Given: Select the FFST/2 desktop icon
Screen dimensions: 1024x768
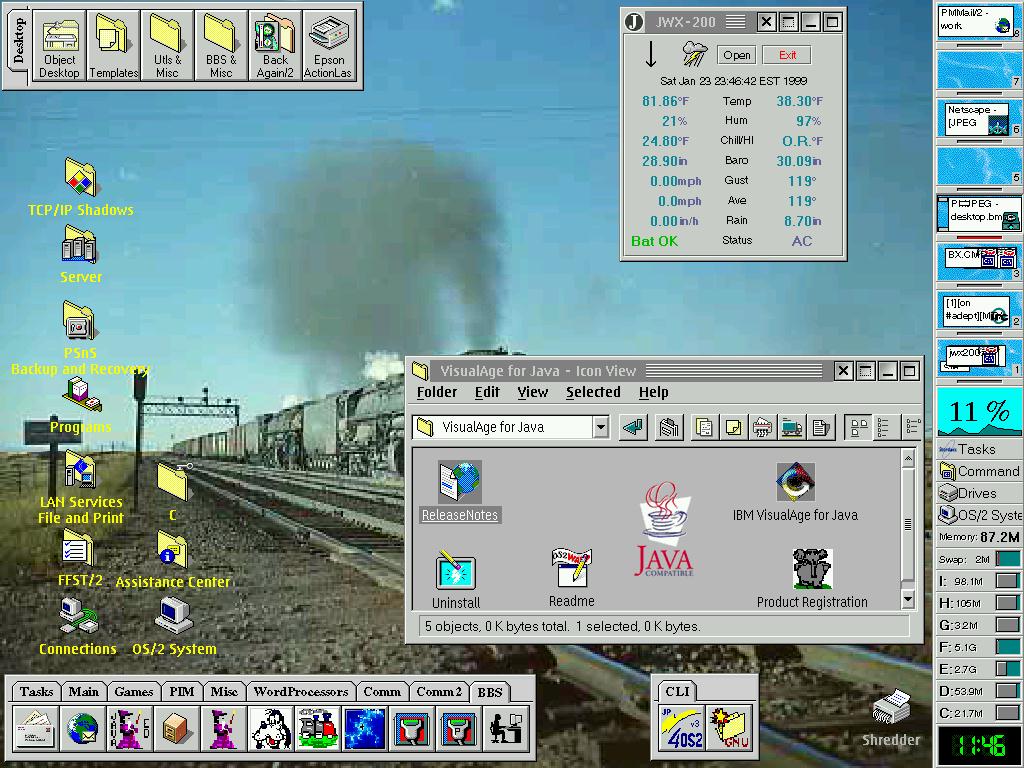Looking at the screenshot, I should point(80,557).
